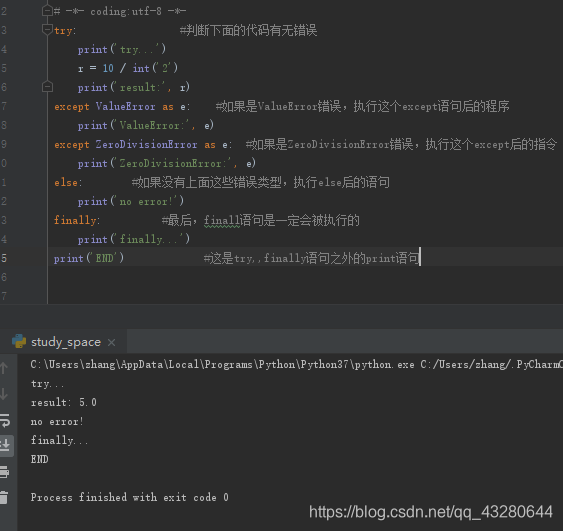Click the Python icon on study_space tab
Screen dimensions: 563x531
click(x=19, y=341)
